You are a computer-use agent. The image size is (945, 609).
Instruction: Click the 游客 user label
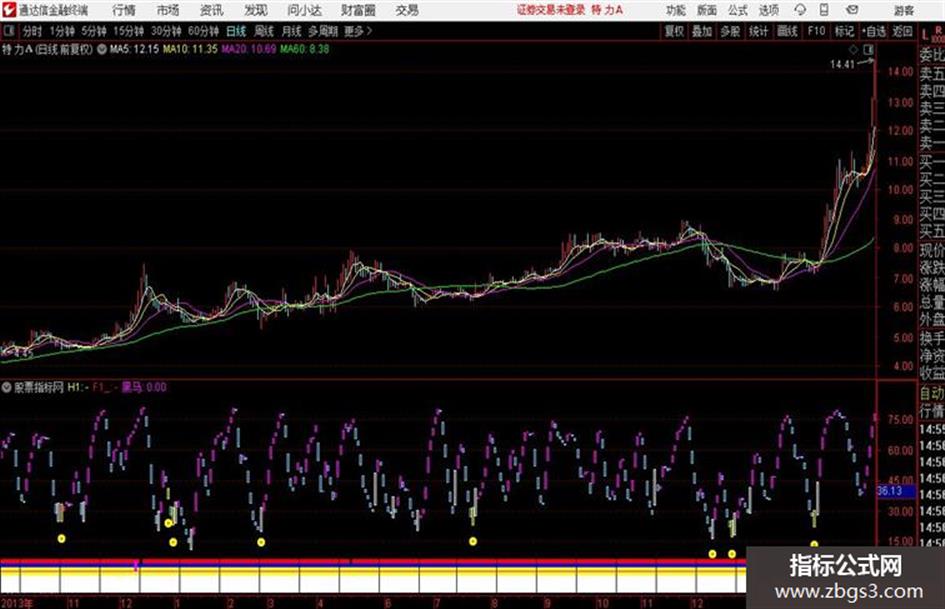point(903,10)
